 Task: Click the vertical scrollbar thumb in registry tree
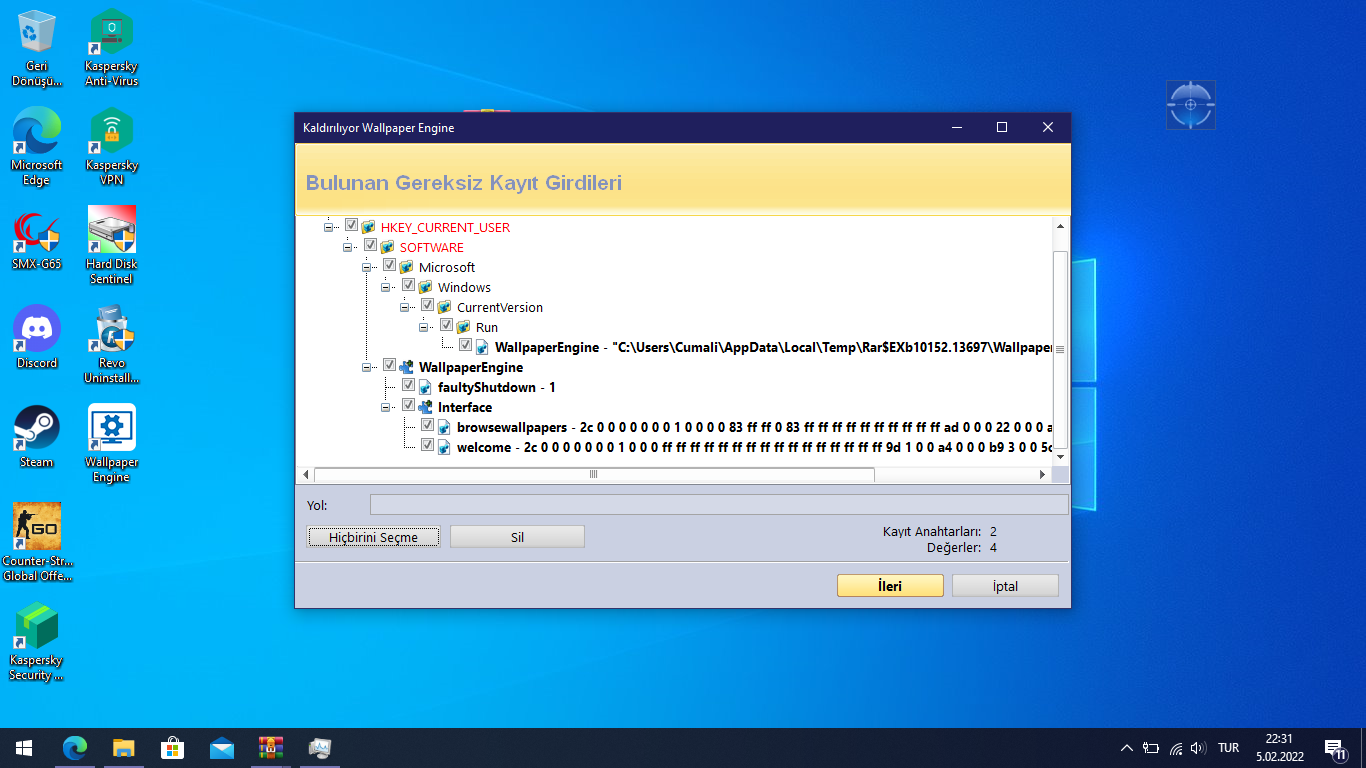point(1060,350)
